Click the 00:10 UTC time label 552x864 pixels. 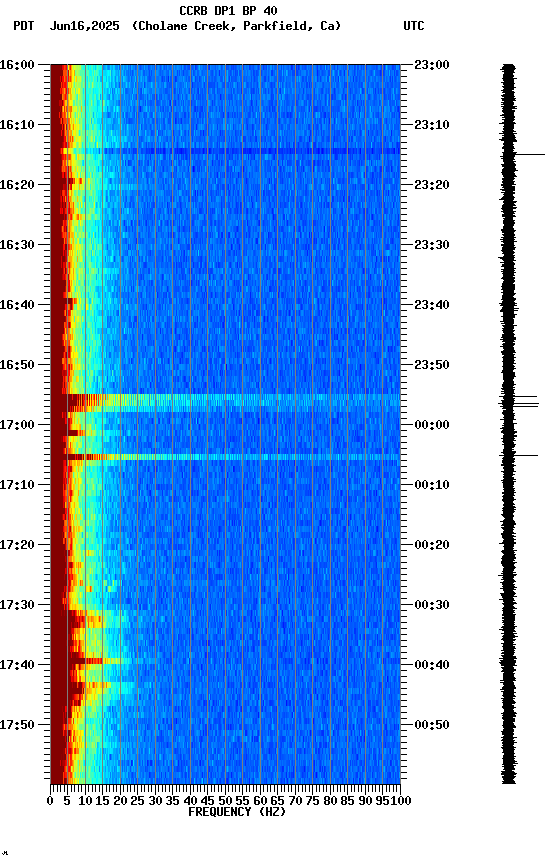coord(432,485)
